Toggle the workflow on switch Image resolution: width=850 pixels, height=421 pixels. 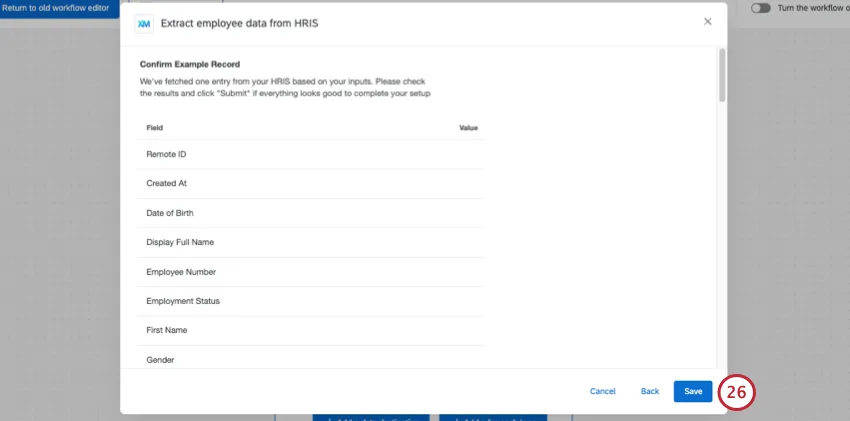pos(761,9)
